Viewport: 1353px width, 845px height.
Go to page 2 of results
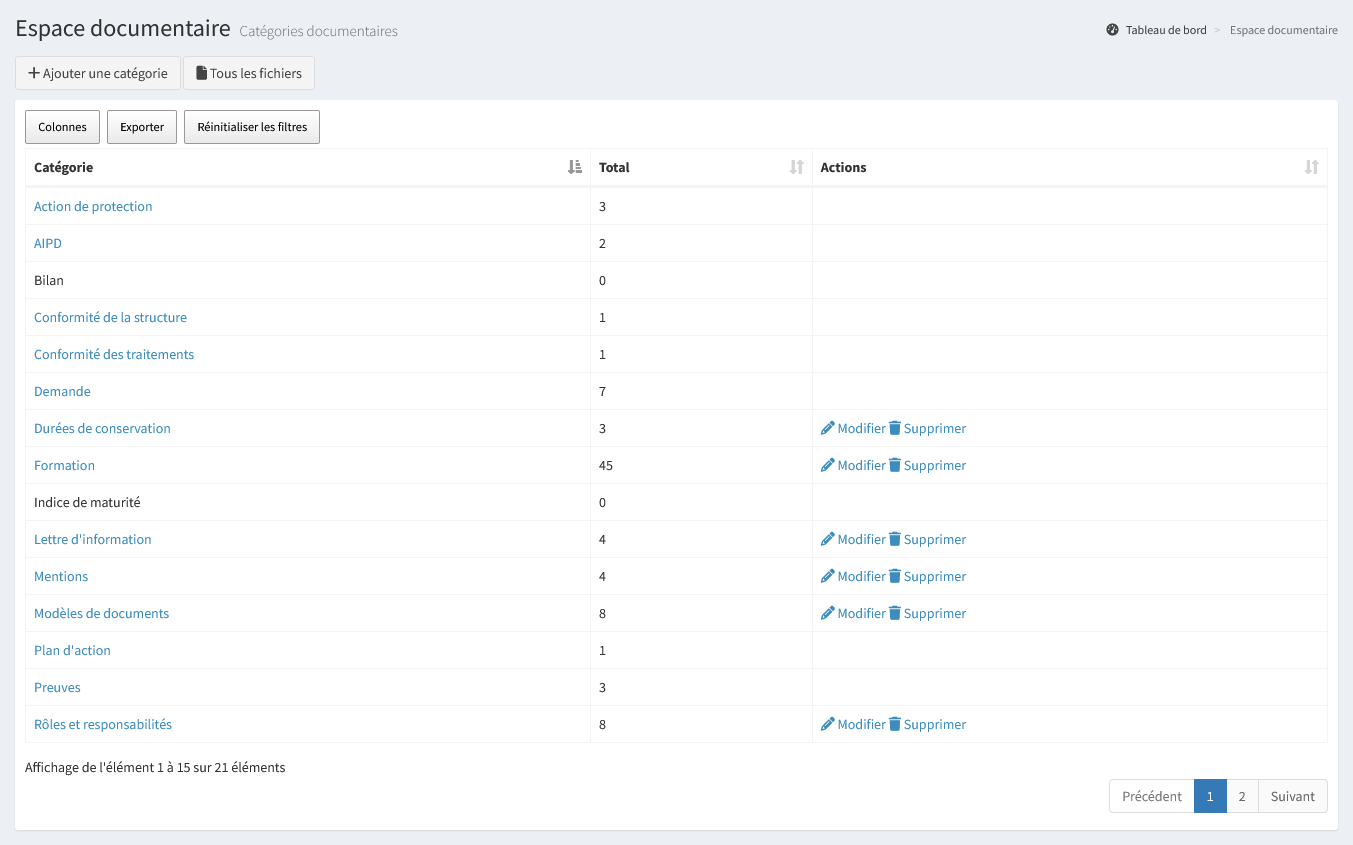click(x=1242, y=796)
